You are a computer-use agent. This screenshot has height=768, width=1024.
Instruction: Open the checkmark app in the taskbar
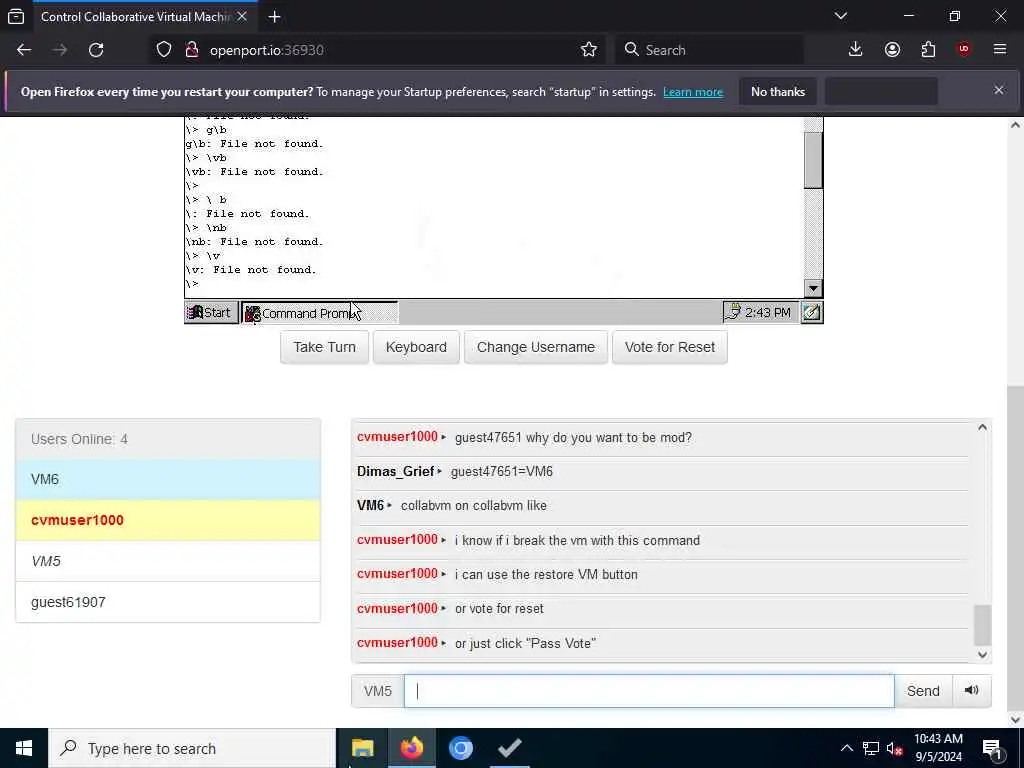pos(509,748)
